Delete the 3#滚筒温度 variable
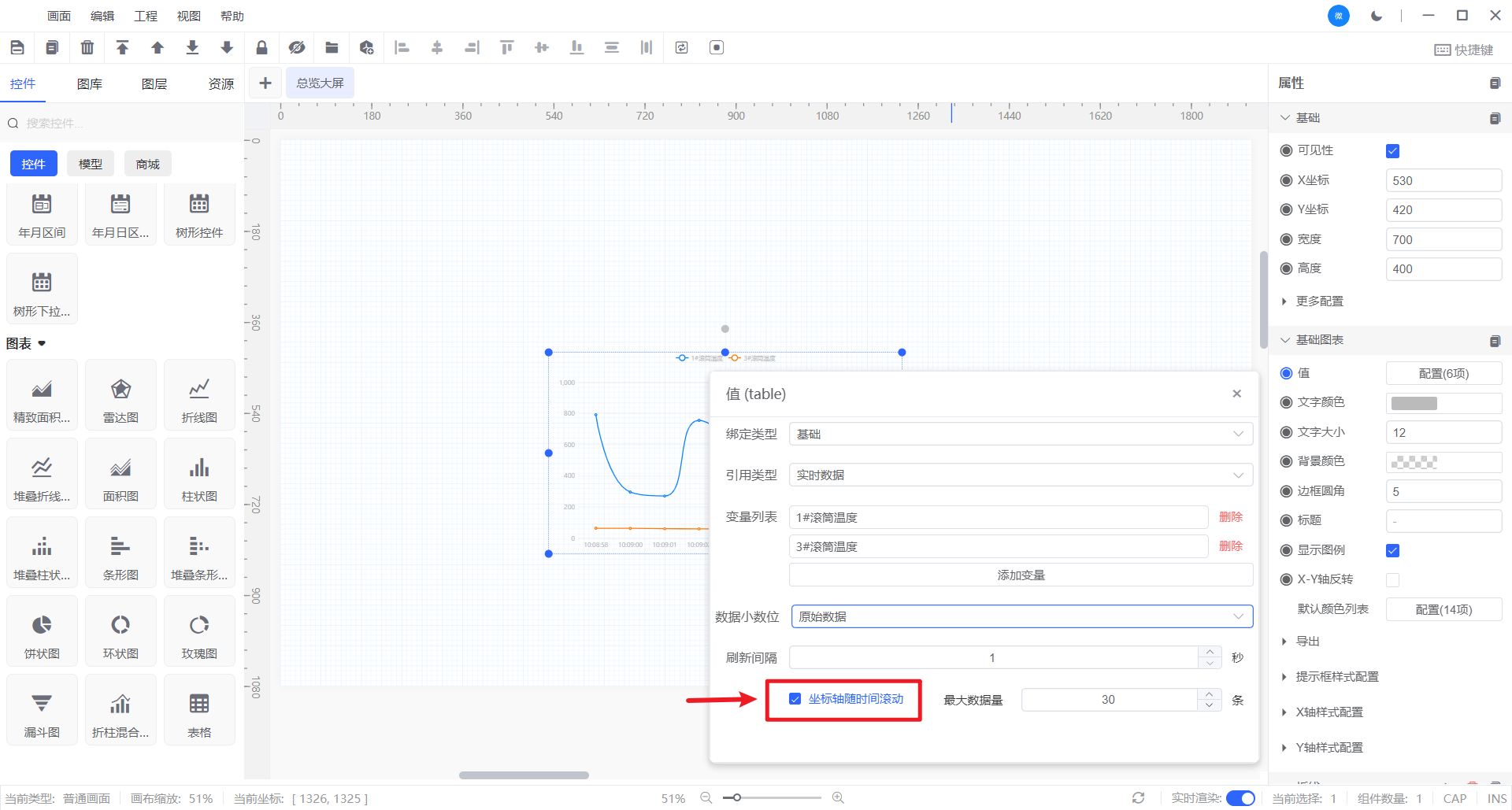Image resolution: width=1512 pixels, height=810 pixels. pos(1230,546)
